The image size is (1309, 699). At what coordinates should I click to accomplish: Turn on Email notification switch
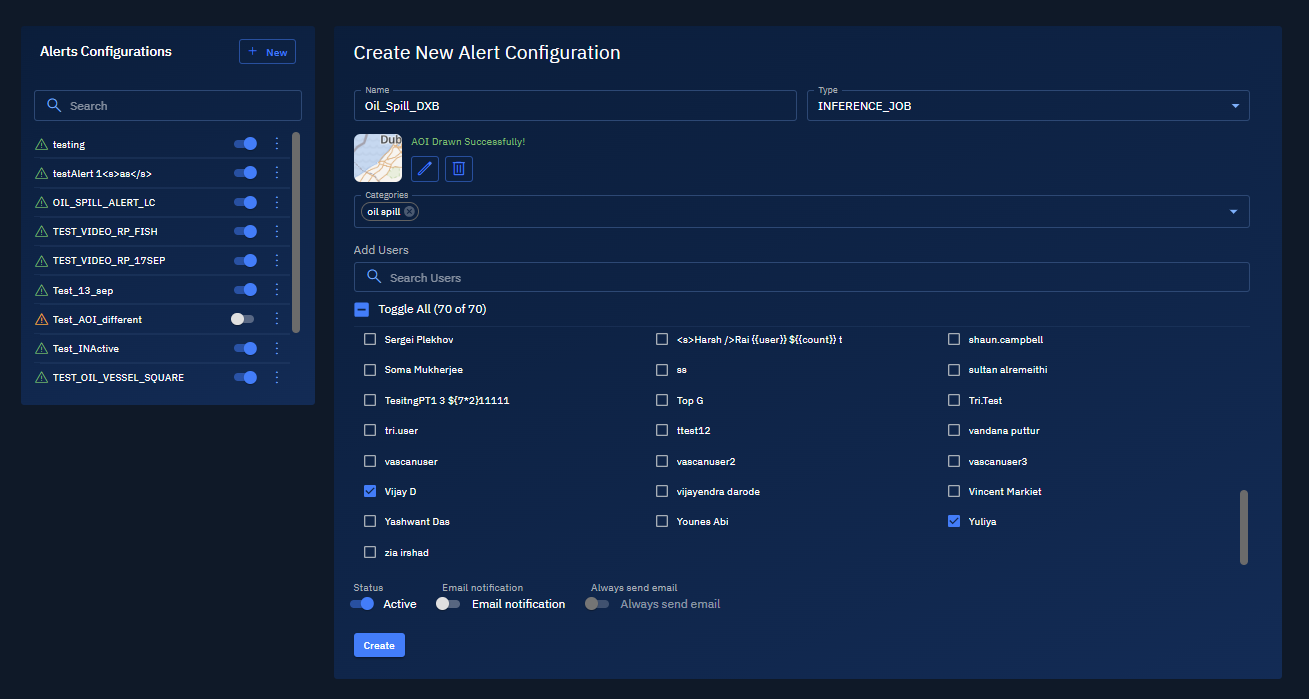pos(449,604)
